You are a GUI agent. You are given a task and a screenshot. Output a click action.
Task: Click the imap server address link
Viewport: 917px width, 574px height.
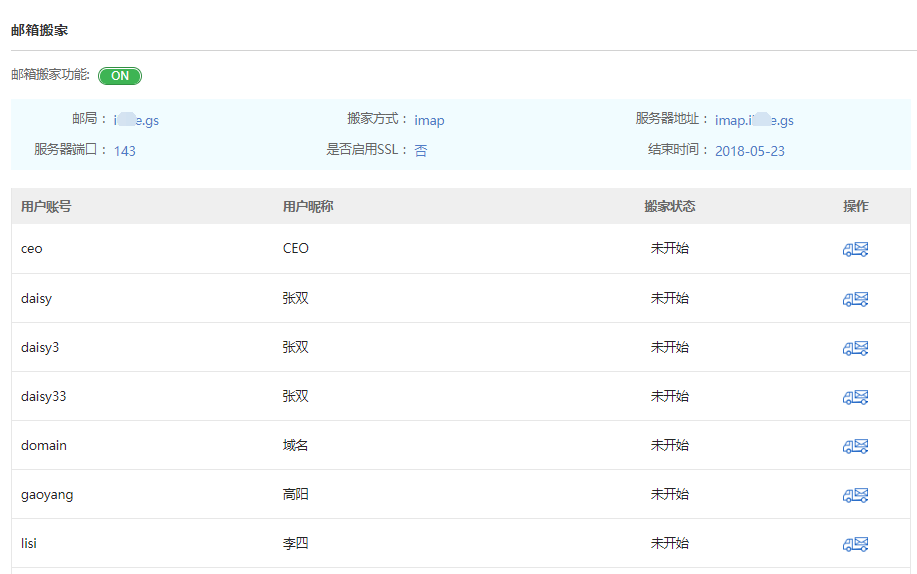tap(754, 120)
